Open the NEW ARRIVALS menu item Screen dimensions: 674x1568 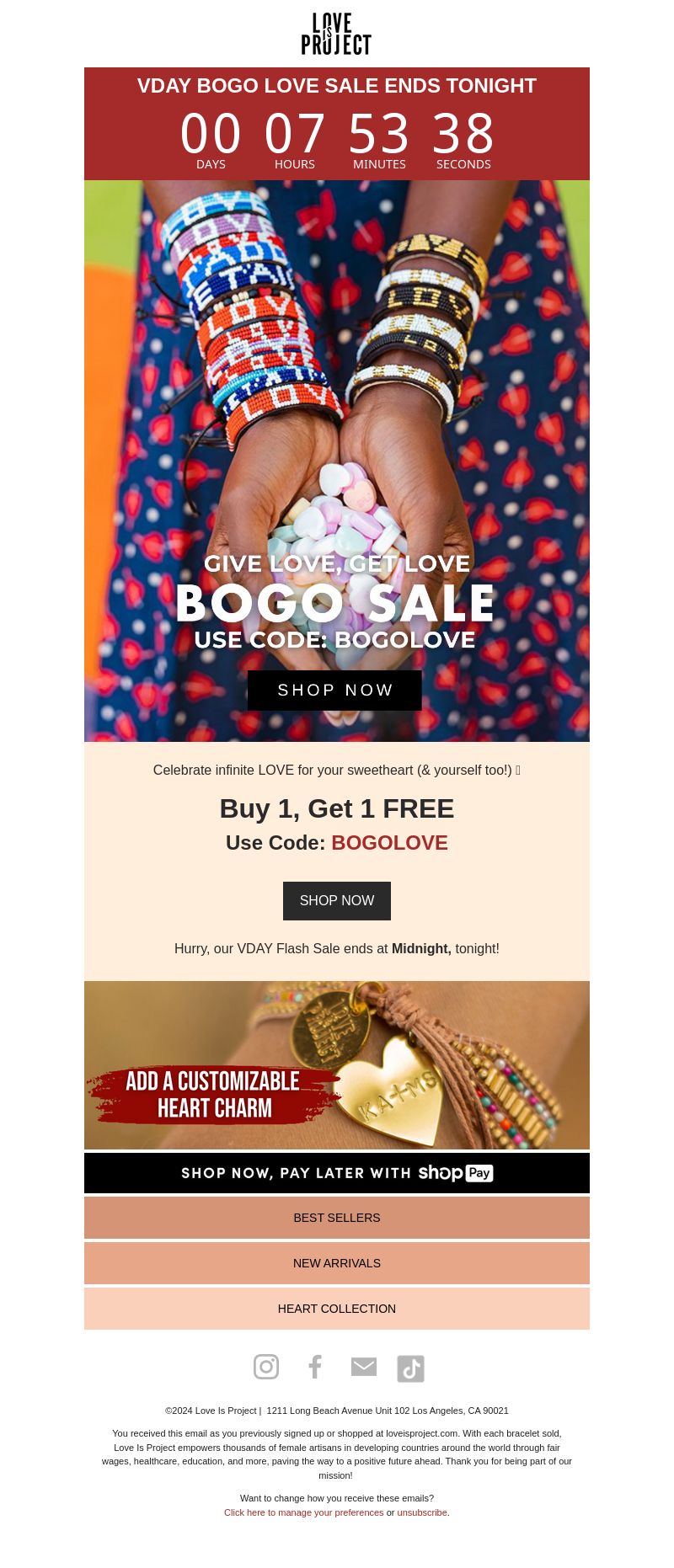[337, 1263]
